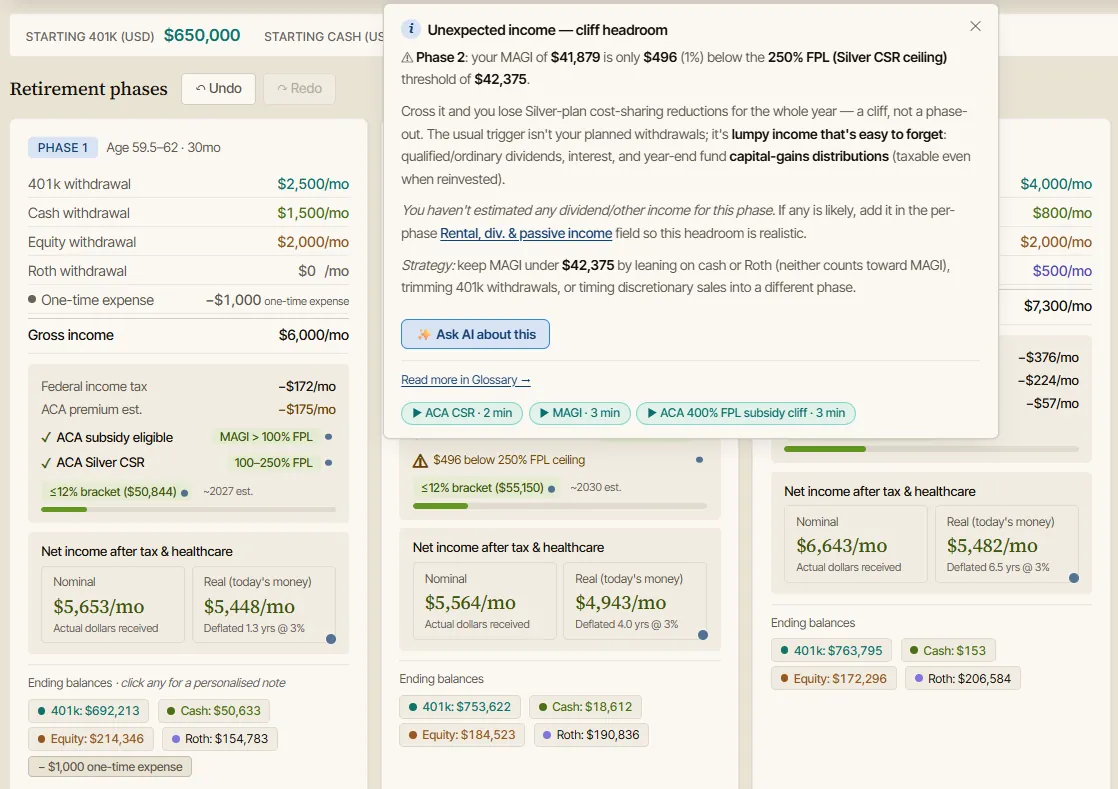Screen dimensions: 1118x789
Task: Close the cliff headroom popup
Action: (x=975, y=26)
